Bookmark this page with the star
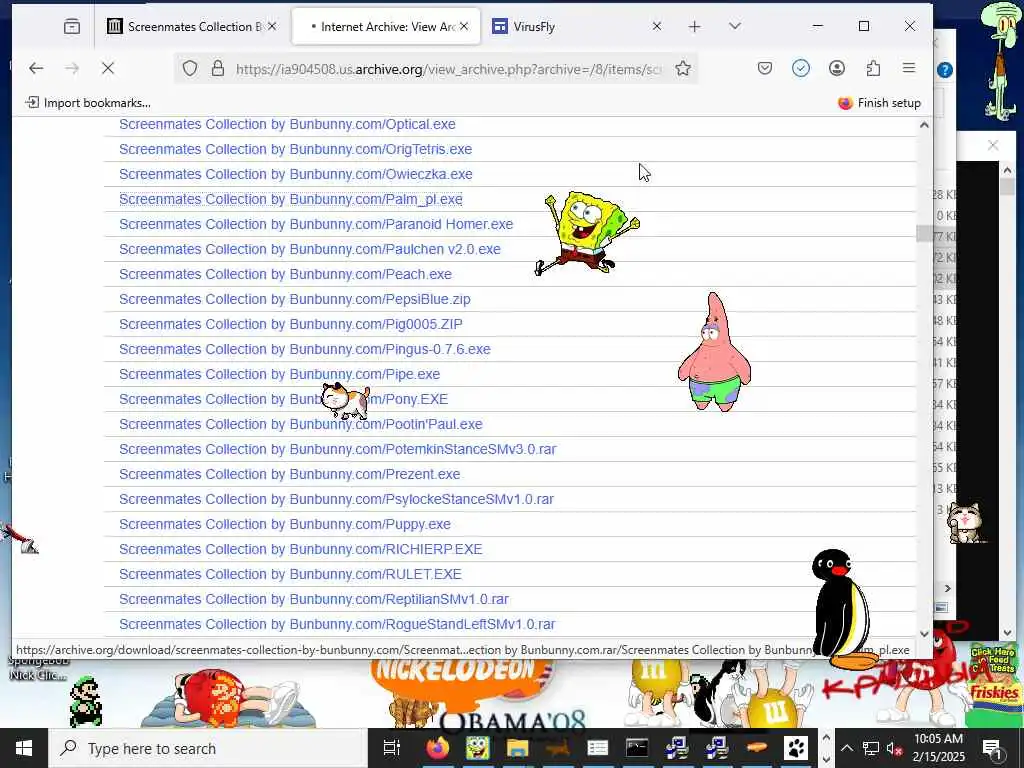The image size is (1024, 768). click(683, 69)
